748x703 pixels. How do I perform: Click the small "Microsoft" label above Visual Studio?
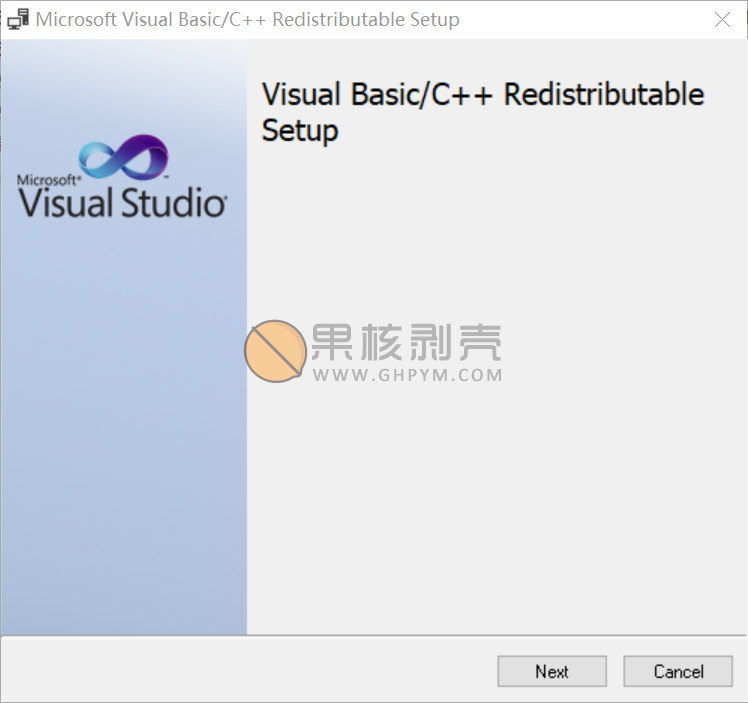click(47, 180)
